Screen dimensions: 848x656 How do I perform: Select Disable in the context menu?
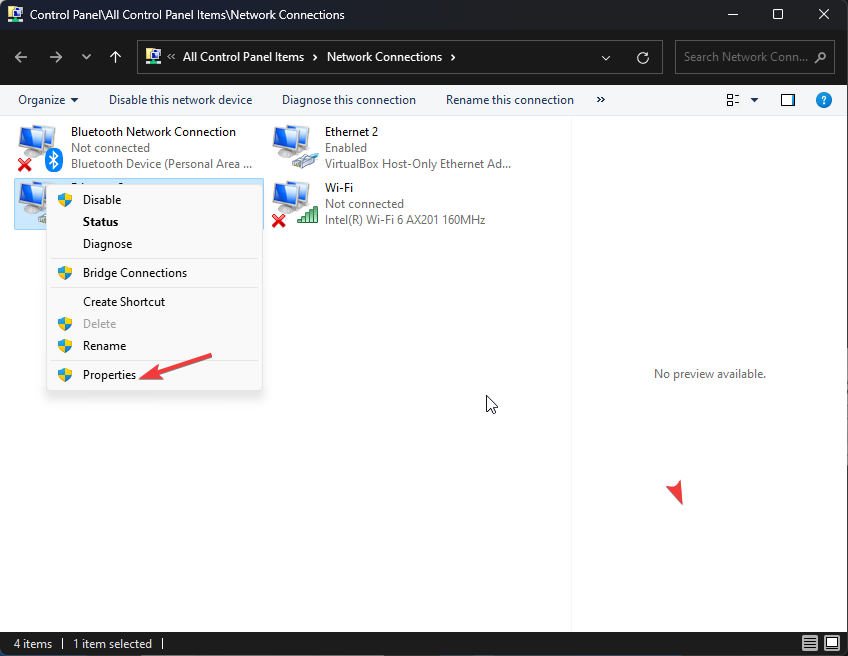[102, 200]
